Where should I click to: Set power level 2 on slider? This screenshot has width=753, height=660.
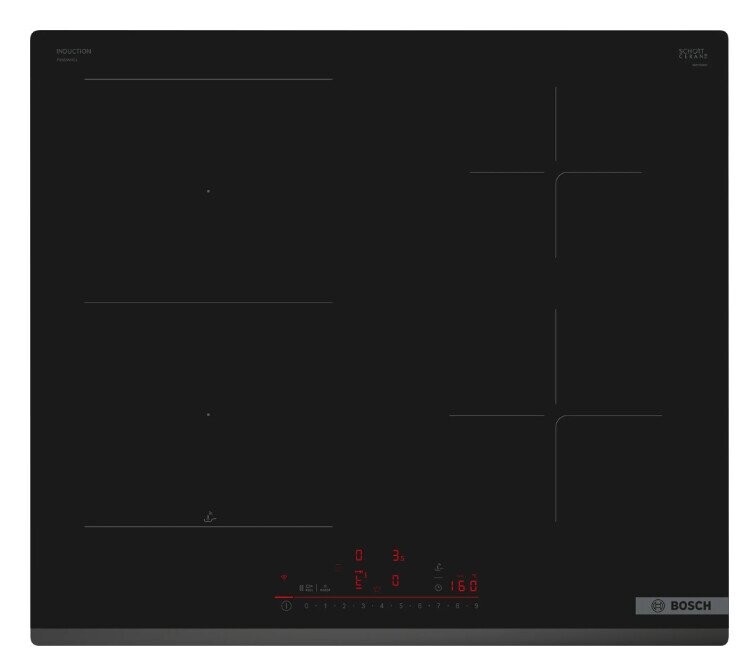(x=344, y=606)
